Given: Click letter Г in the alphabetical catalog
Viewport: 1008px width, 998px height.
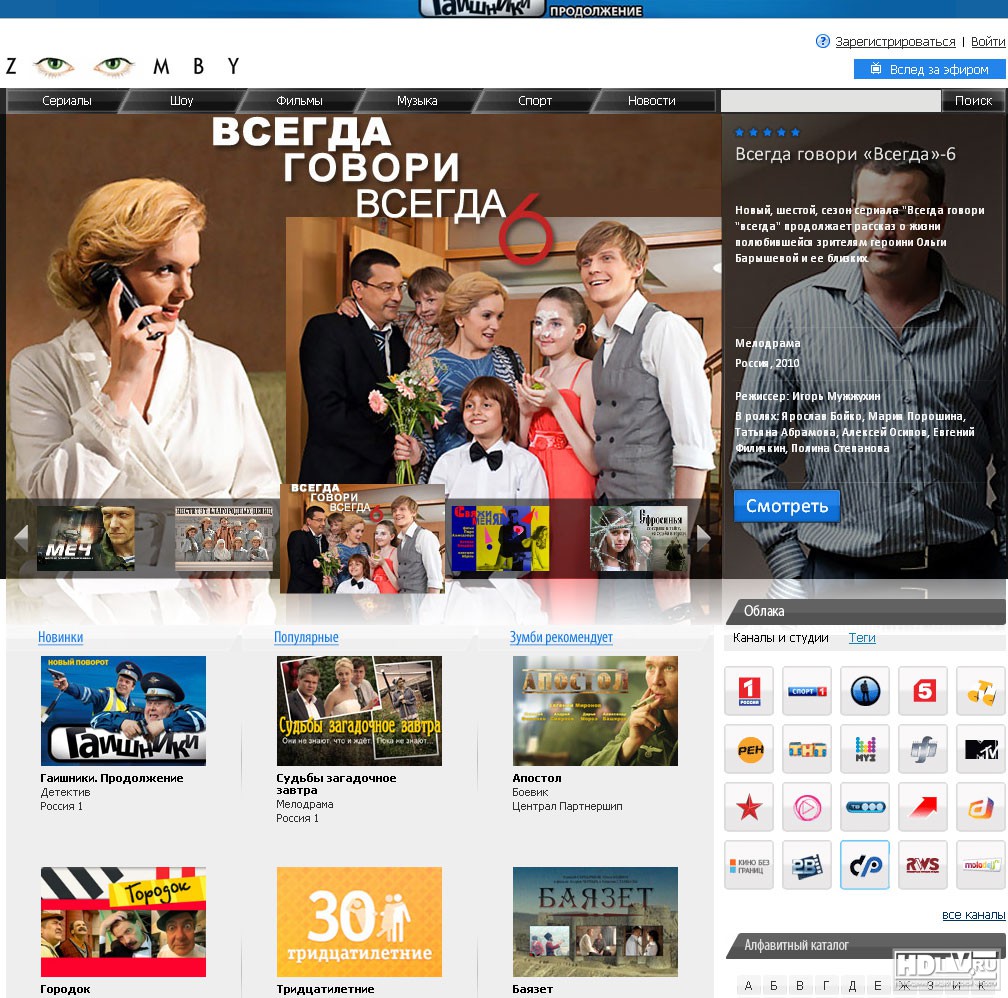Looking at the screenshot, I should pyautogui.click(x=825, y=985).
